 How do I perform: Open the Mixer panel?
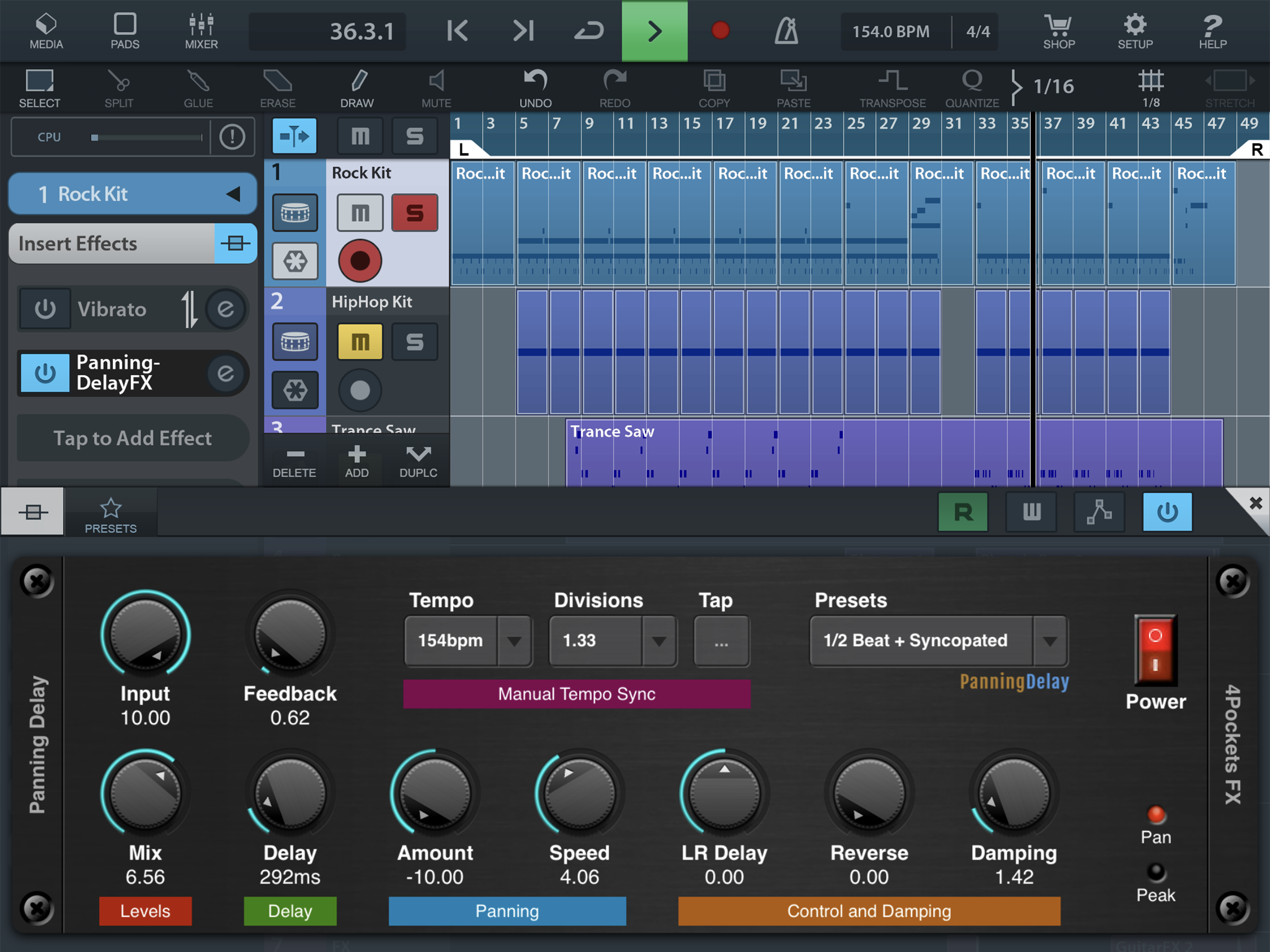201,31
